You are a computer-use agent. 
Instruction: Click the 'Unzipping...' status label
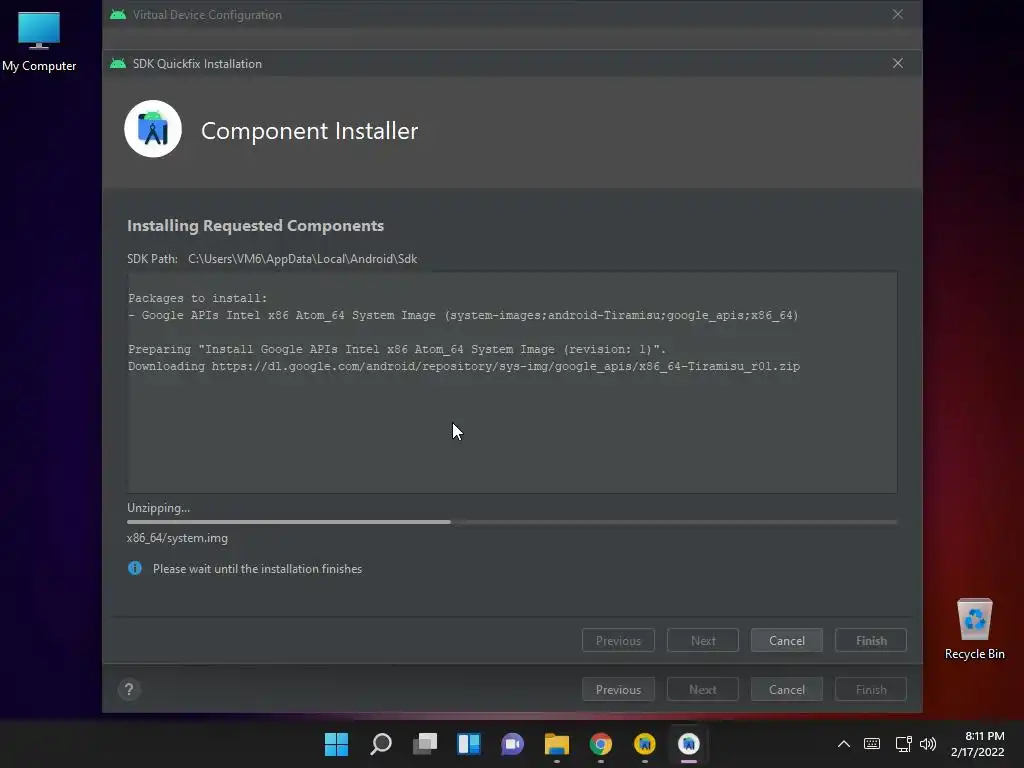click(159, 508)
